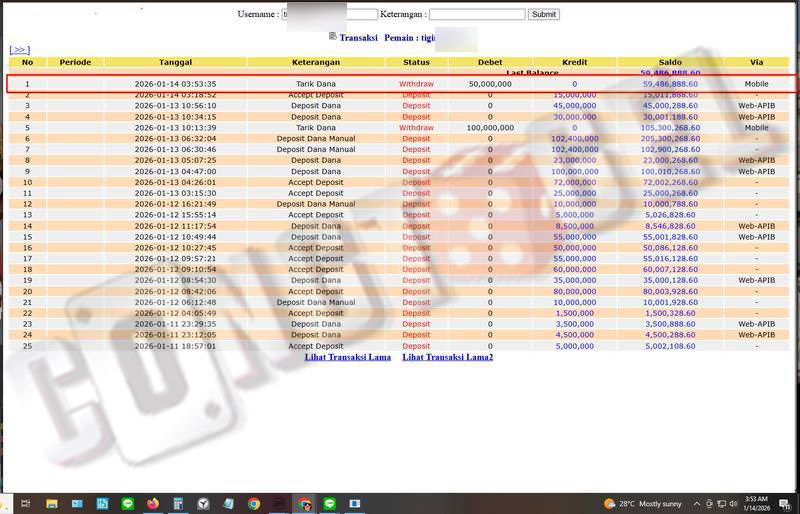Click the Task View taskbar icon
Image resolution: width=800 pixels, height=514 pixels.
pos(26,504)
